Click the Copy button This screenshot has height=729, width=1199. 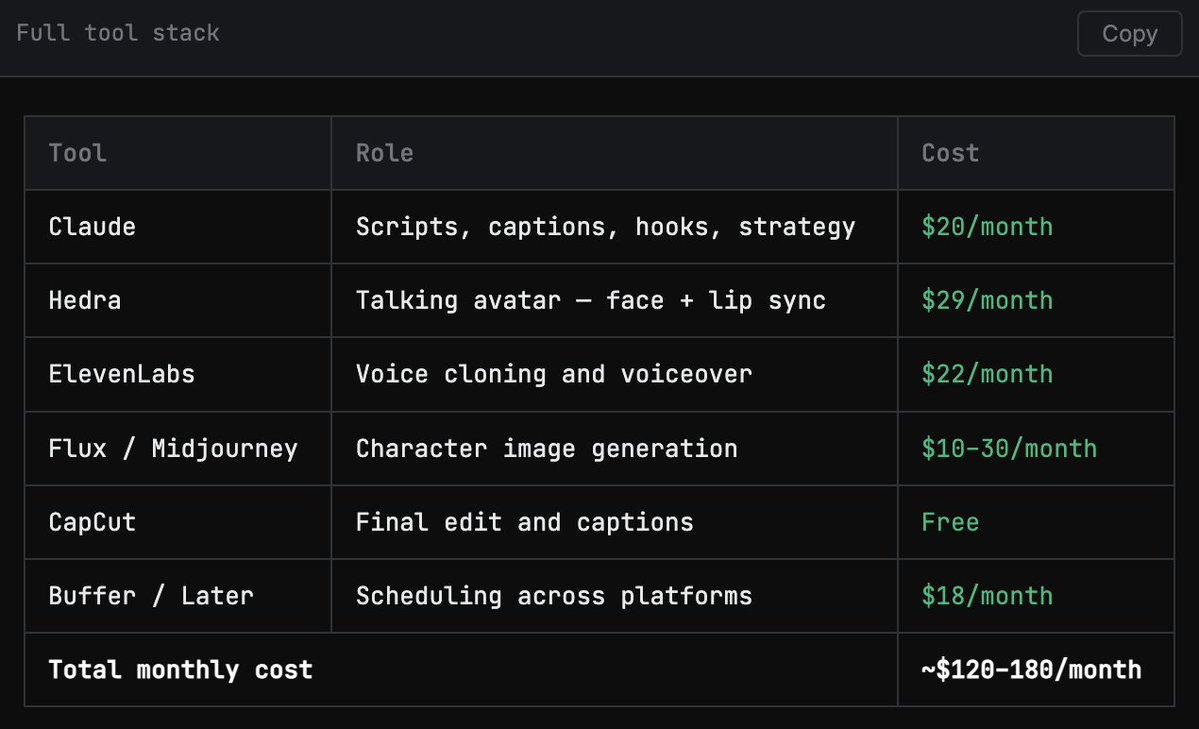click(1129, 34)
